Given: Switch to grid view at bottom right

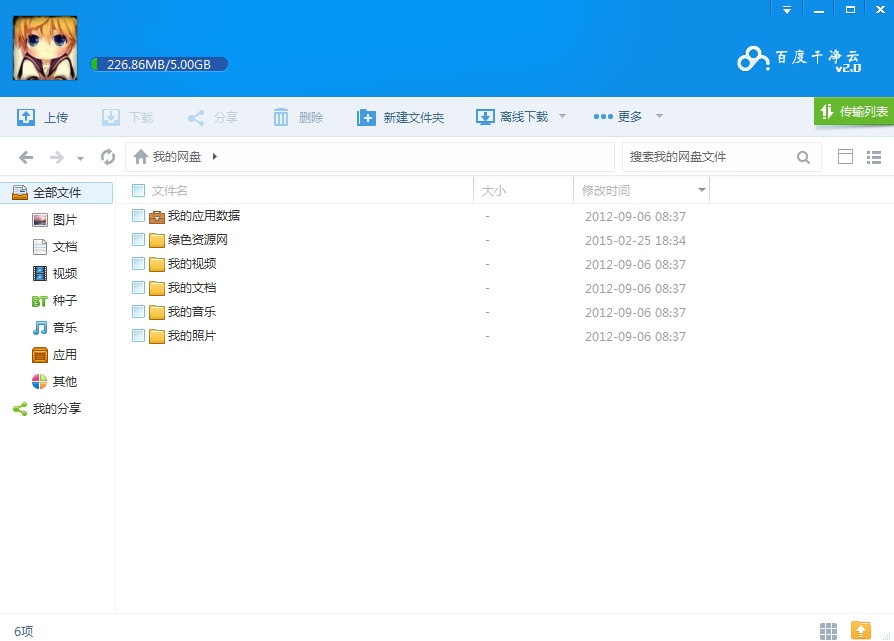Looking at the screenshot, I should (x=828, y=631).
